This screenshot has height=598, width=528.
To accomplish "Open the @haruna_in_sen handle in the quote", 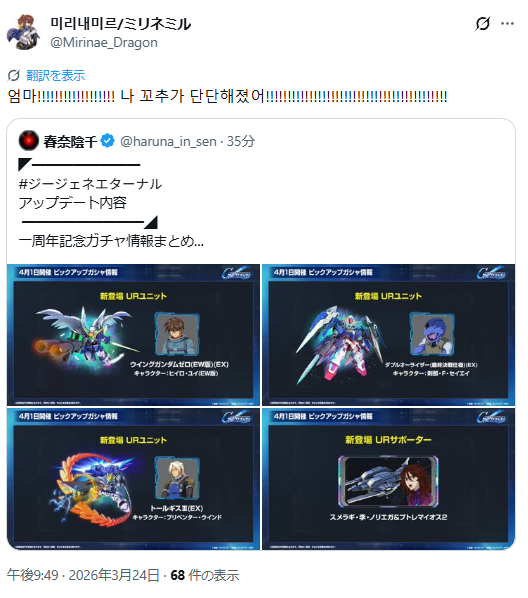I will click(168, 141).
